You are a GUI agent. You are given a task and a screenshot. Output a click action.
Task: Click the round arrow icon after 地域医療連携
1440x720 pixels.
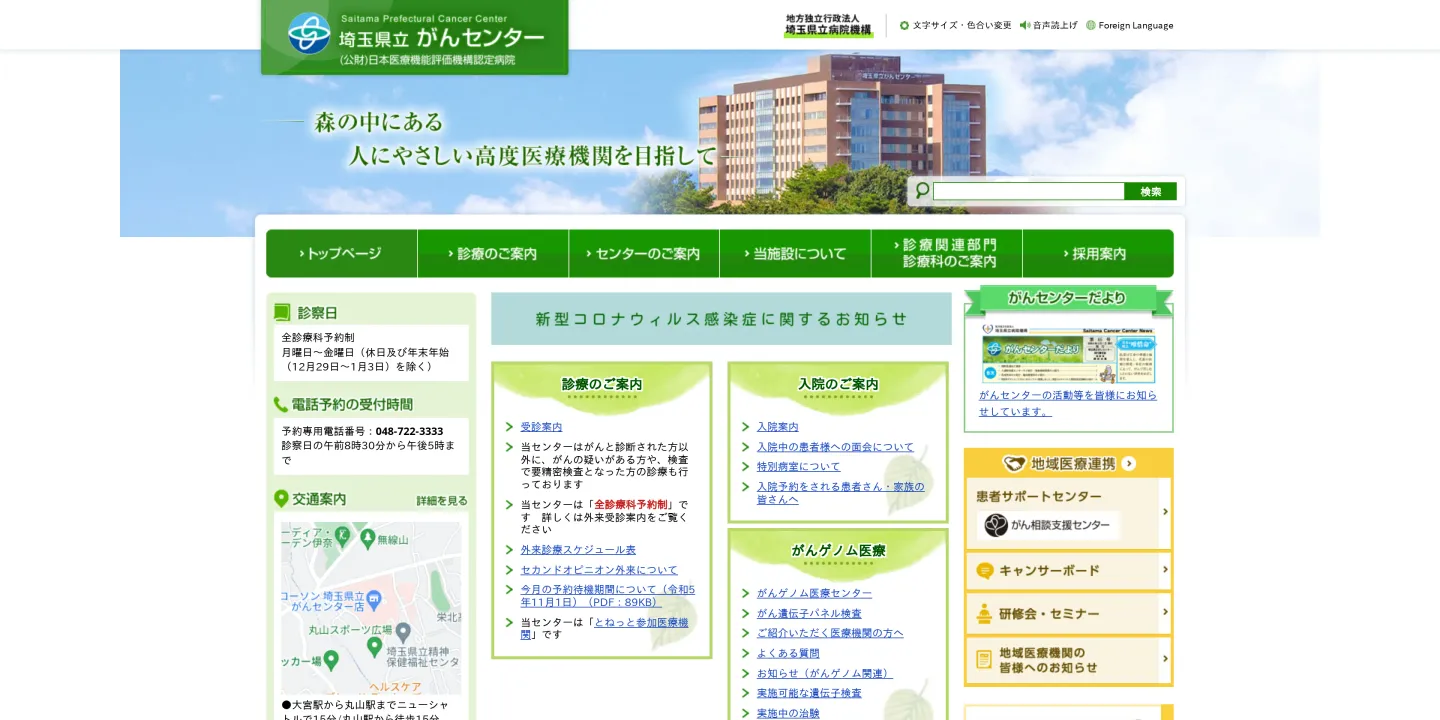coord(1129,463)
